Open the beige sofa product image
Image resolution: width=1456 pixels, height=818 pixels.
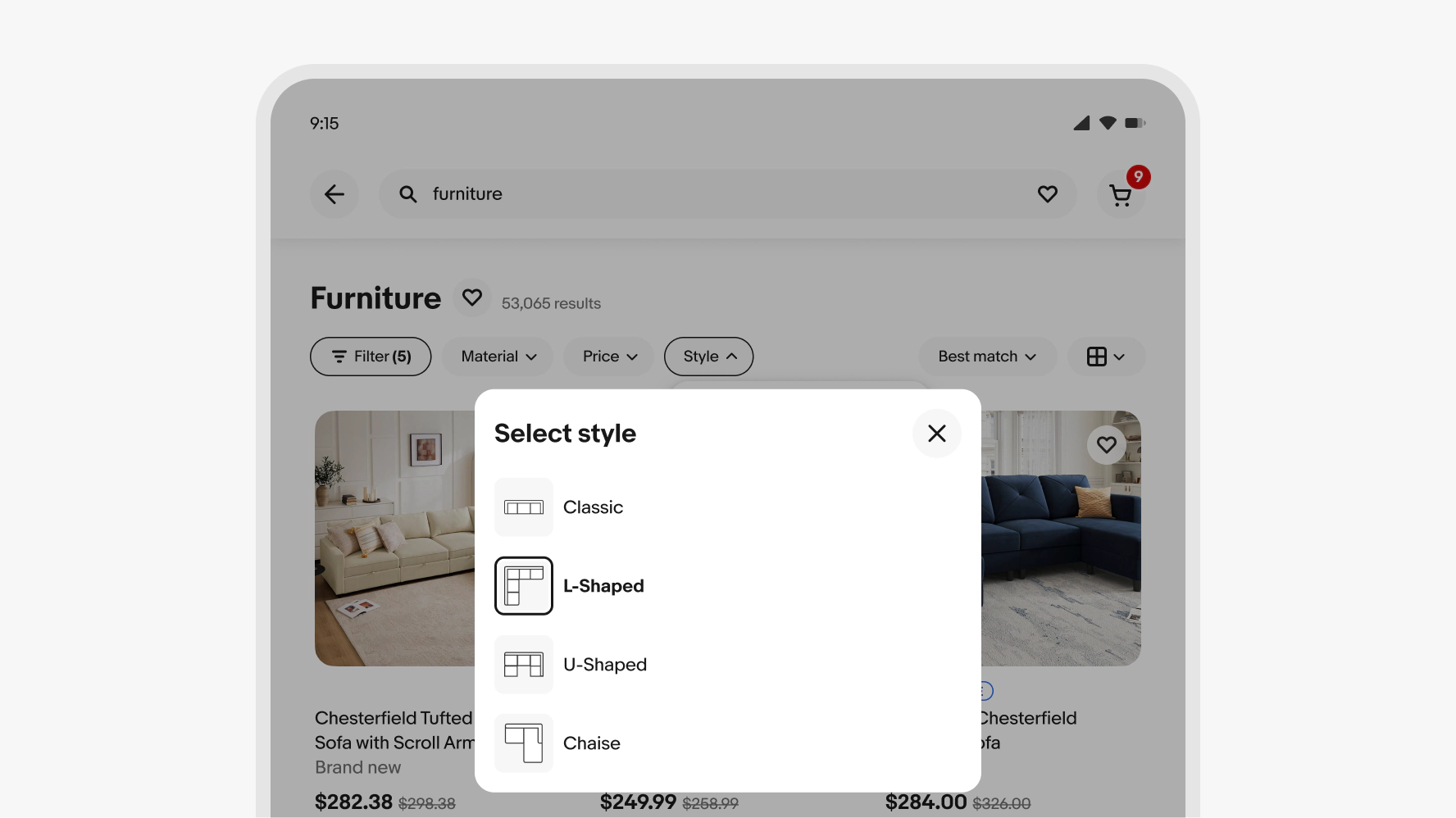click(395, 539)
